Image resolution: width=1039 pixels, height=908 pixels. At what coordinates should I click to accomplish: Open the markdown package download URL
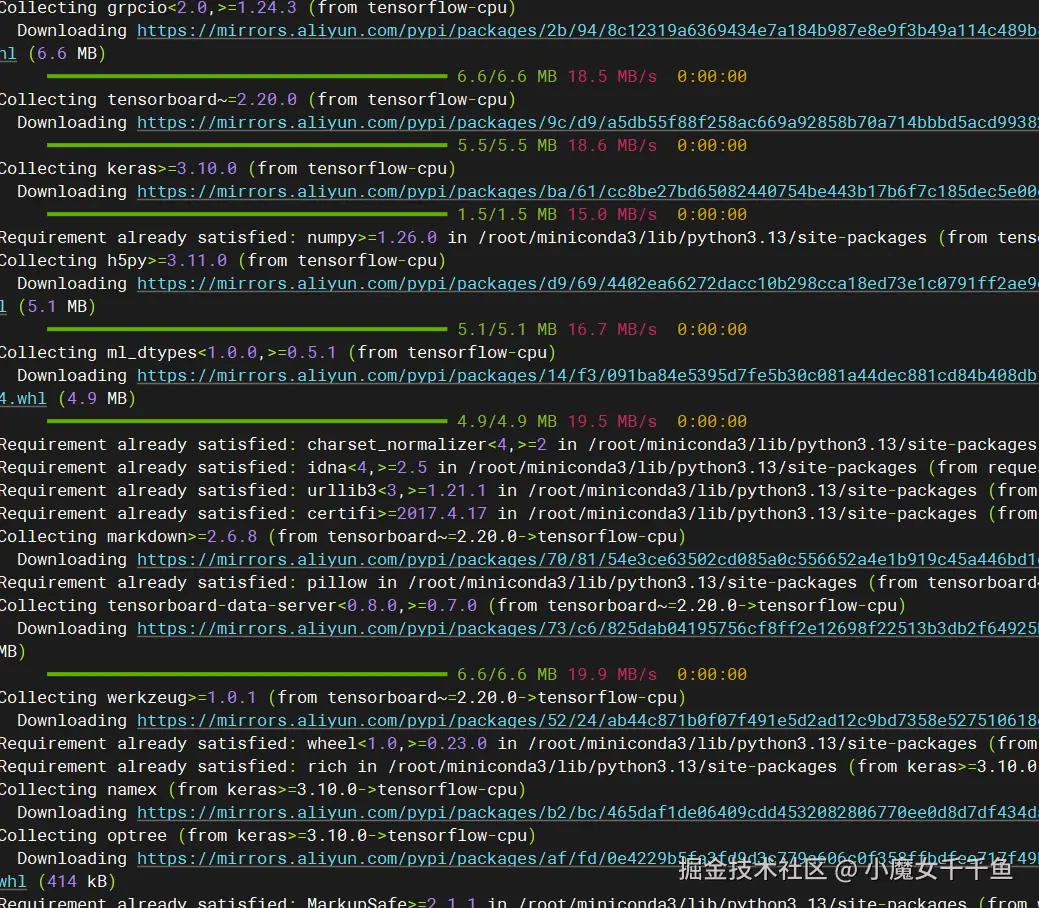(588, 560)
